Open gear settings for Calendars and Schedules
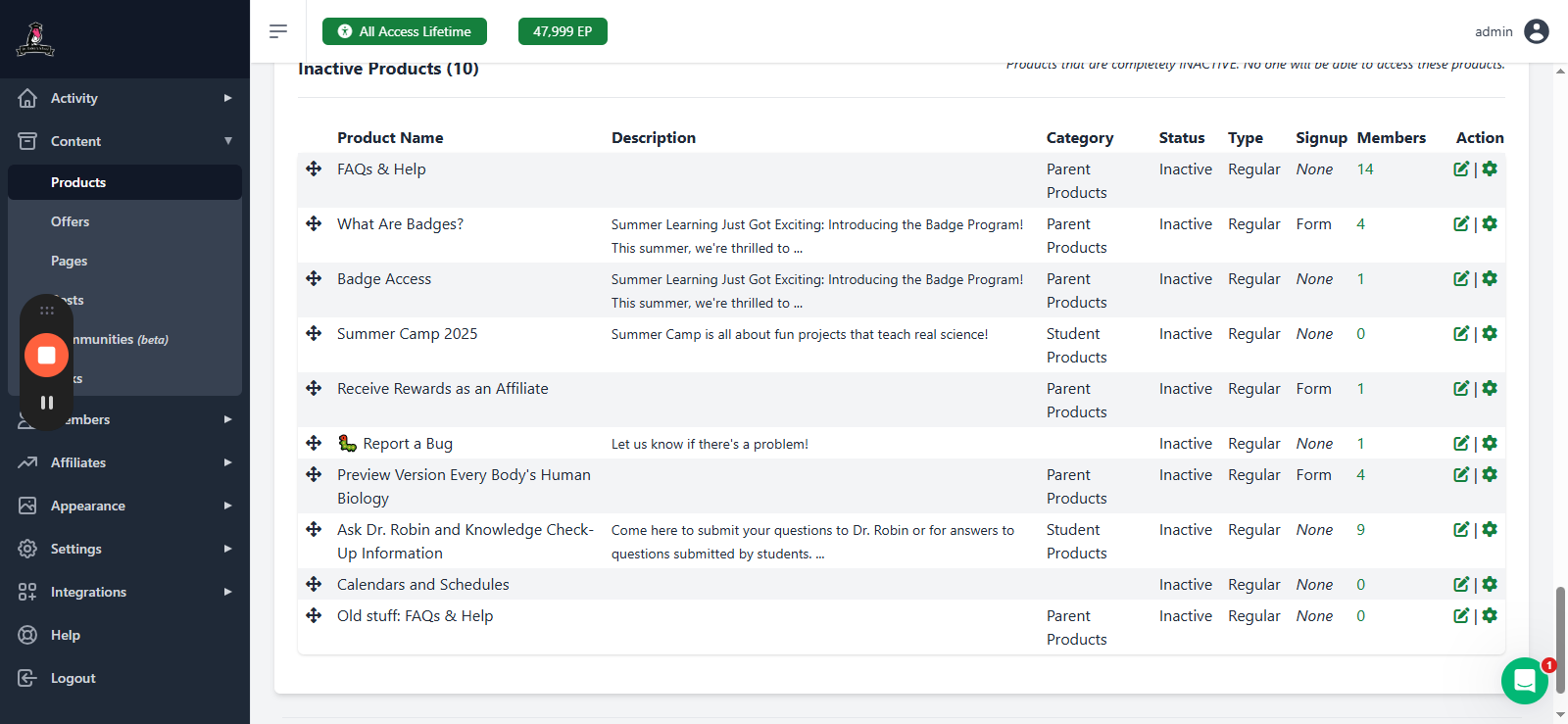 pos(1490,585)
